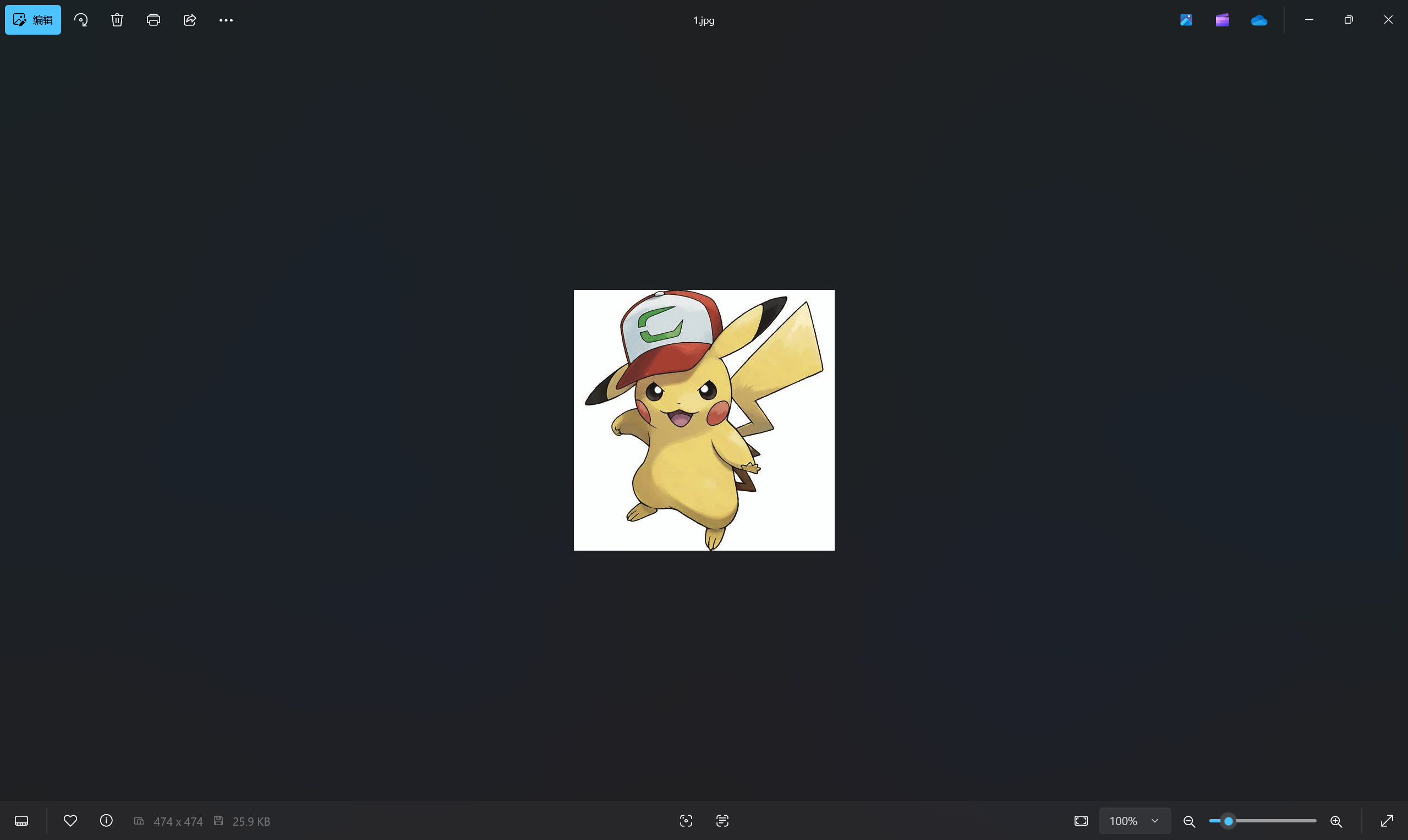Image resolution: width=1408 pixels, height=840 pixels.
Task: Toggle the filmstrip view icon
Action: point(21,821)
